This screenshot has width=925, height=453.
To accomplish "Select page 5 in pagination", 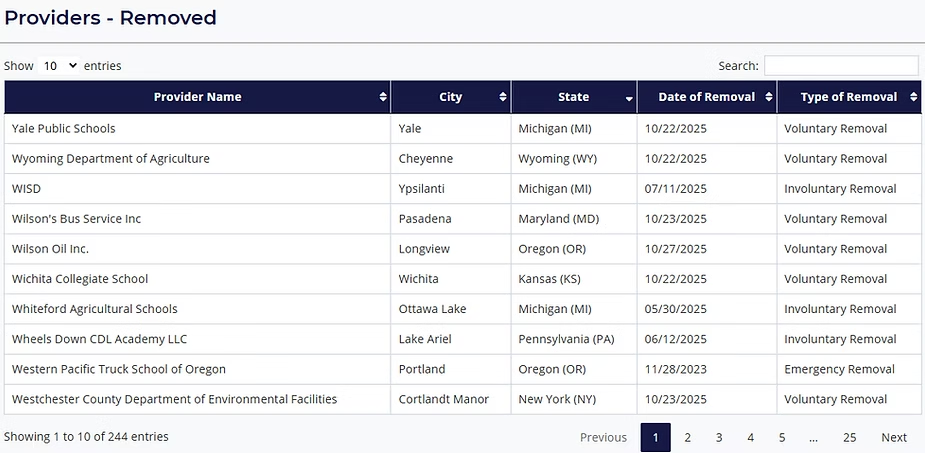I will click(781, 437).
